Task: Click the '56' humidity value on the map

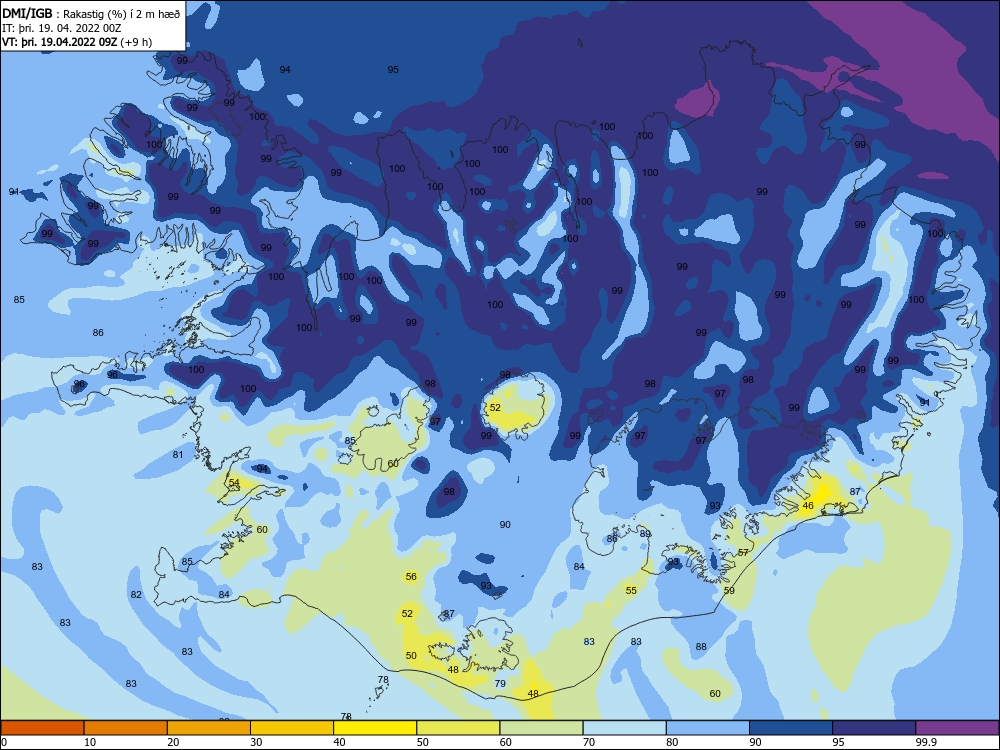Action: 411,577
